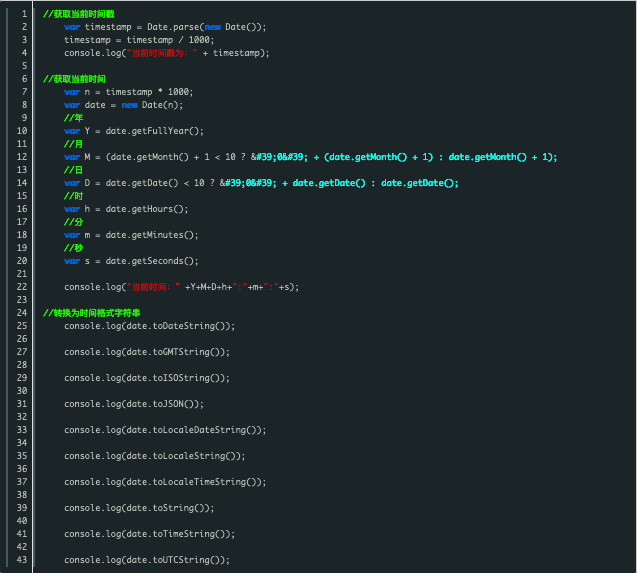Click line number 1 in the gutter
Viewport: 637px width, 573px height.
pos(24,14)
